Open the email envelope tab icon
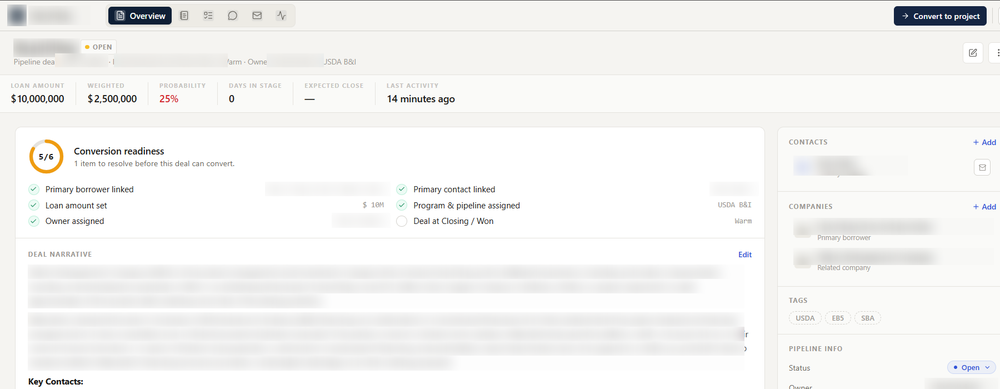Screen dimensions: 1000x389 257,16
